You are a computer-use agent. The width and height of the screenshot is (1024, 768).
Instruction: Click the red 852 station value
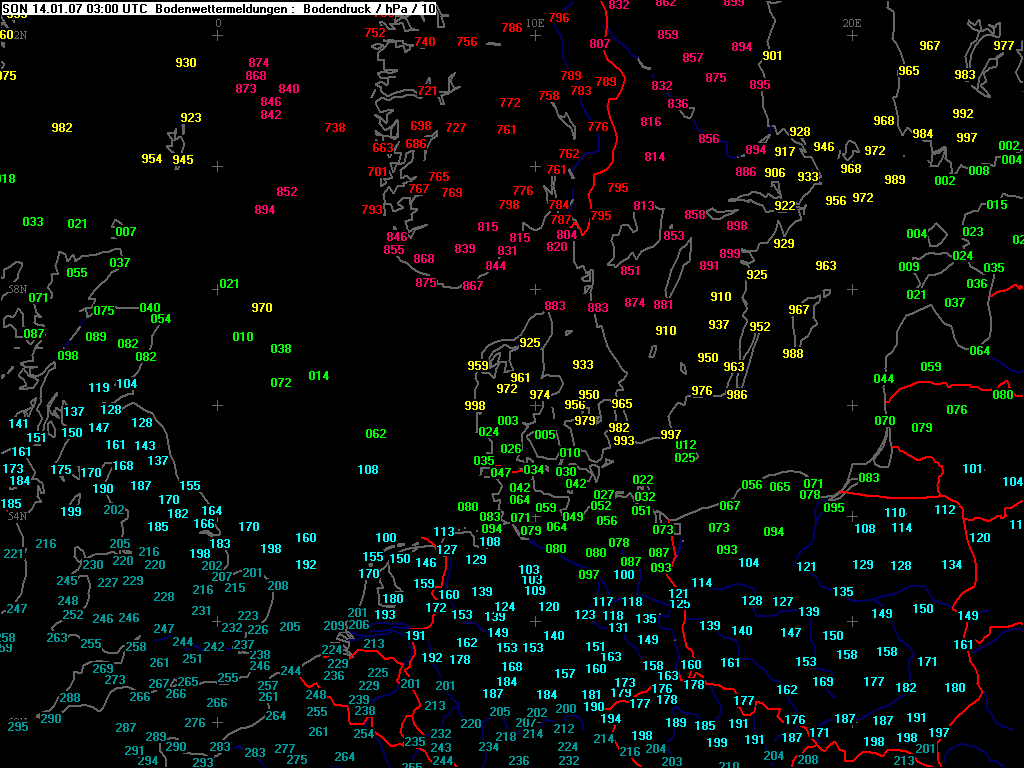287,192
